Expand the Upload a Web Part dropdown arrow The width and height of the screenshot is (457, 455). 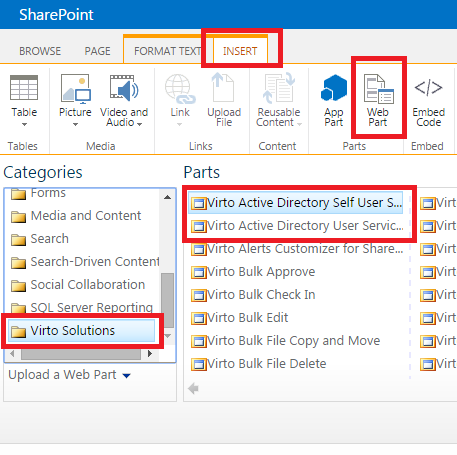click(x=126, y=376)
